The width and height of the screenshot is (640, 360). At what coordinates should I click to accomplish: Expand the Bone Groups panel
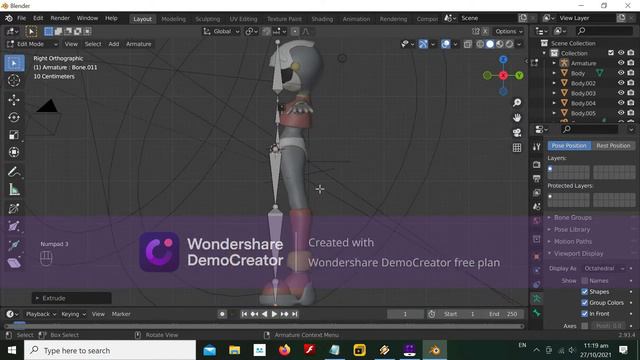coord(573,218)
